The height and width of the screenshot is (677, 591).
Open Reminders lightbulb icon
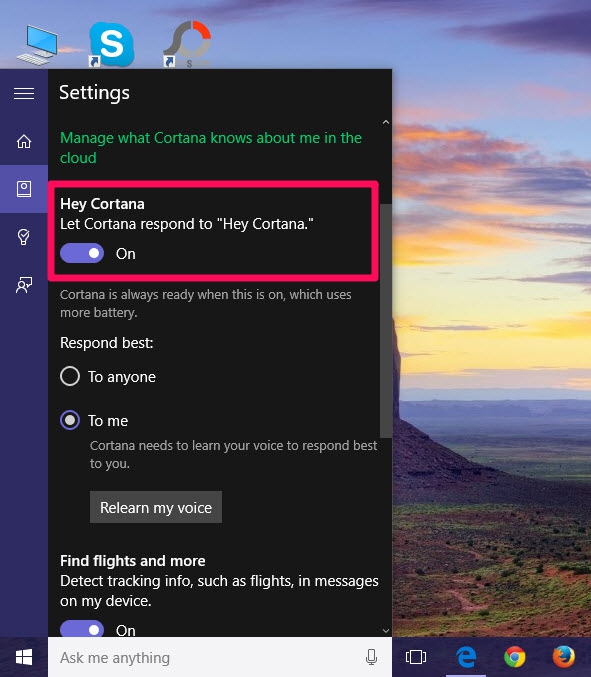point(24,237)
